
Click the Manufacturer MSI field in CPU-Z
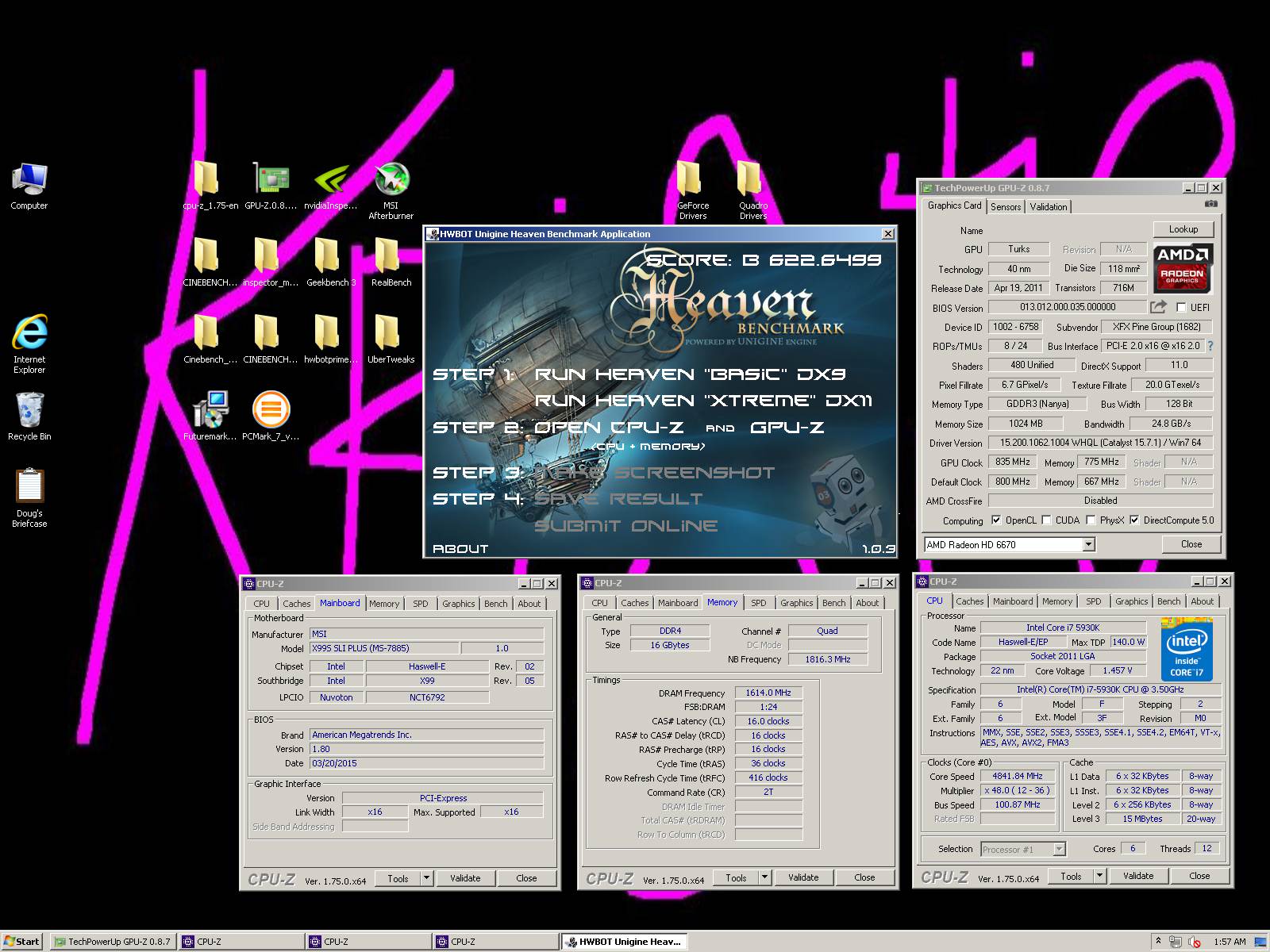point(427,634)
